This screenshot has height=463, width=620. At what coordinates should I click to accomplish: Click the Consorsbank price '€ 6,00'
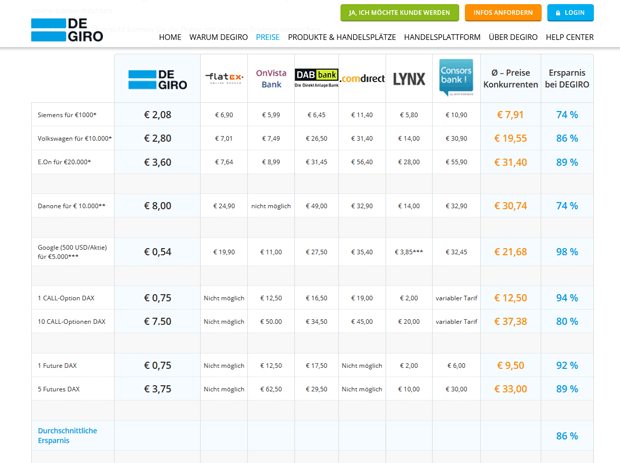pos(456,366)
